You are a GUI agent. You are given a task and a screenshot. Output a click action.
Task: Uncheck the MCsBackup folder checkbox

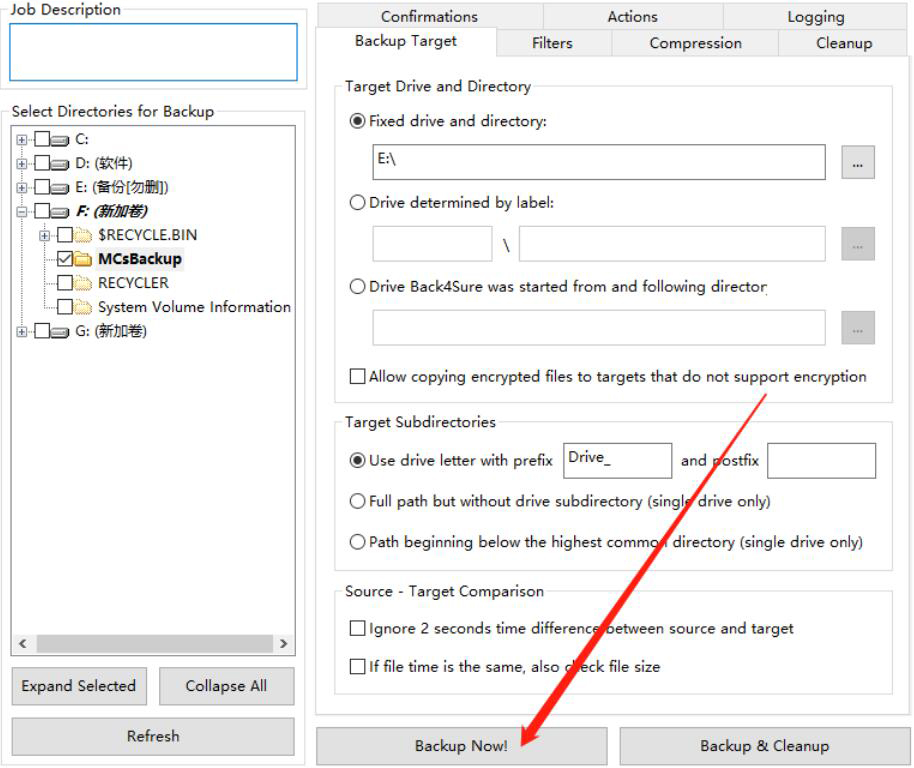pos(65,259)
